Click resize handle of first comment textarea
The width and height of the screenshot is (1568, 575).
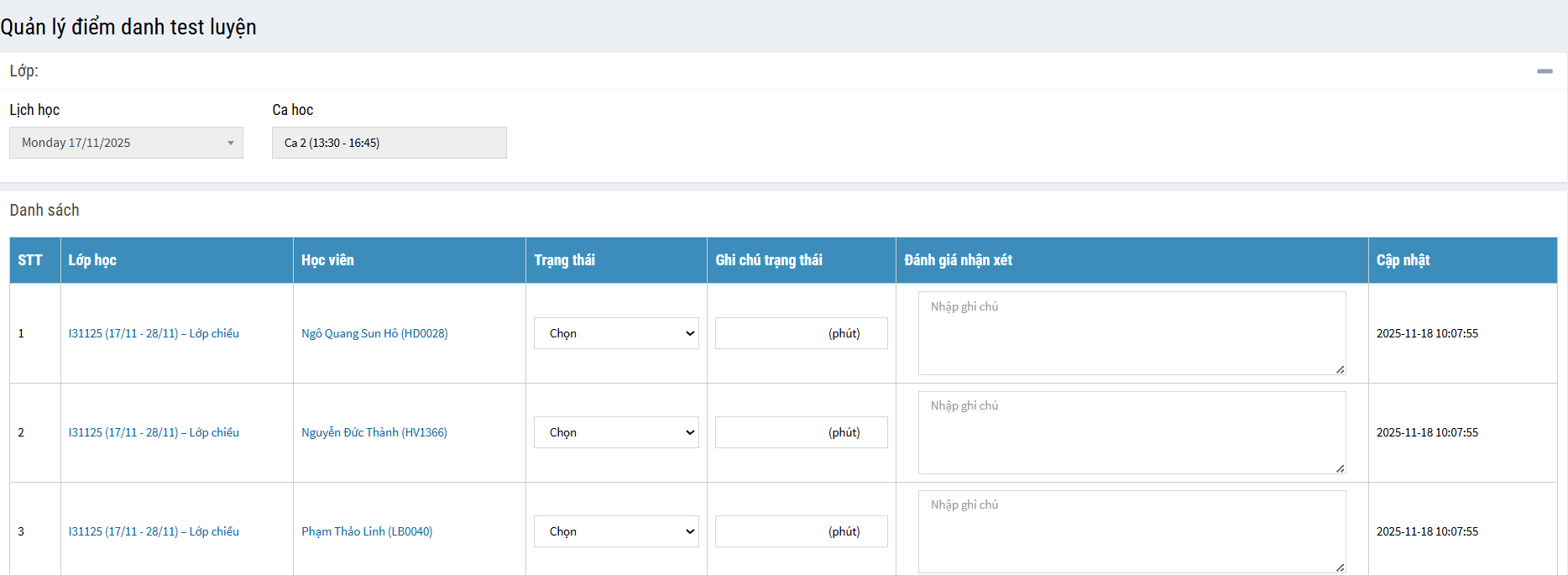[x=1340, y=369]
